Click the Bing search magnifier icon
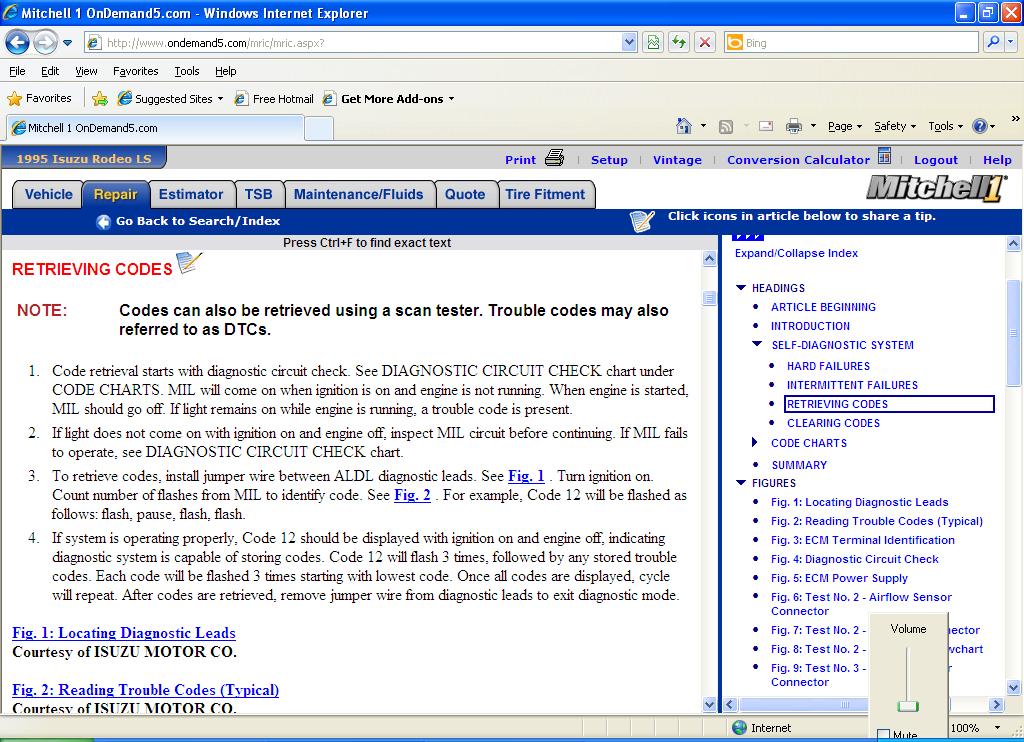This screenshot has width=1024, height=742. (x=993, y=42)
